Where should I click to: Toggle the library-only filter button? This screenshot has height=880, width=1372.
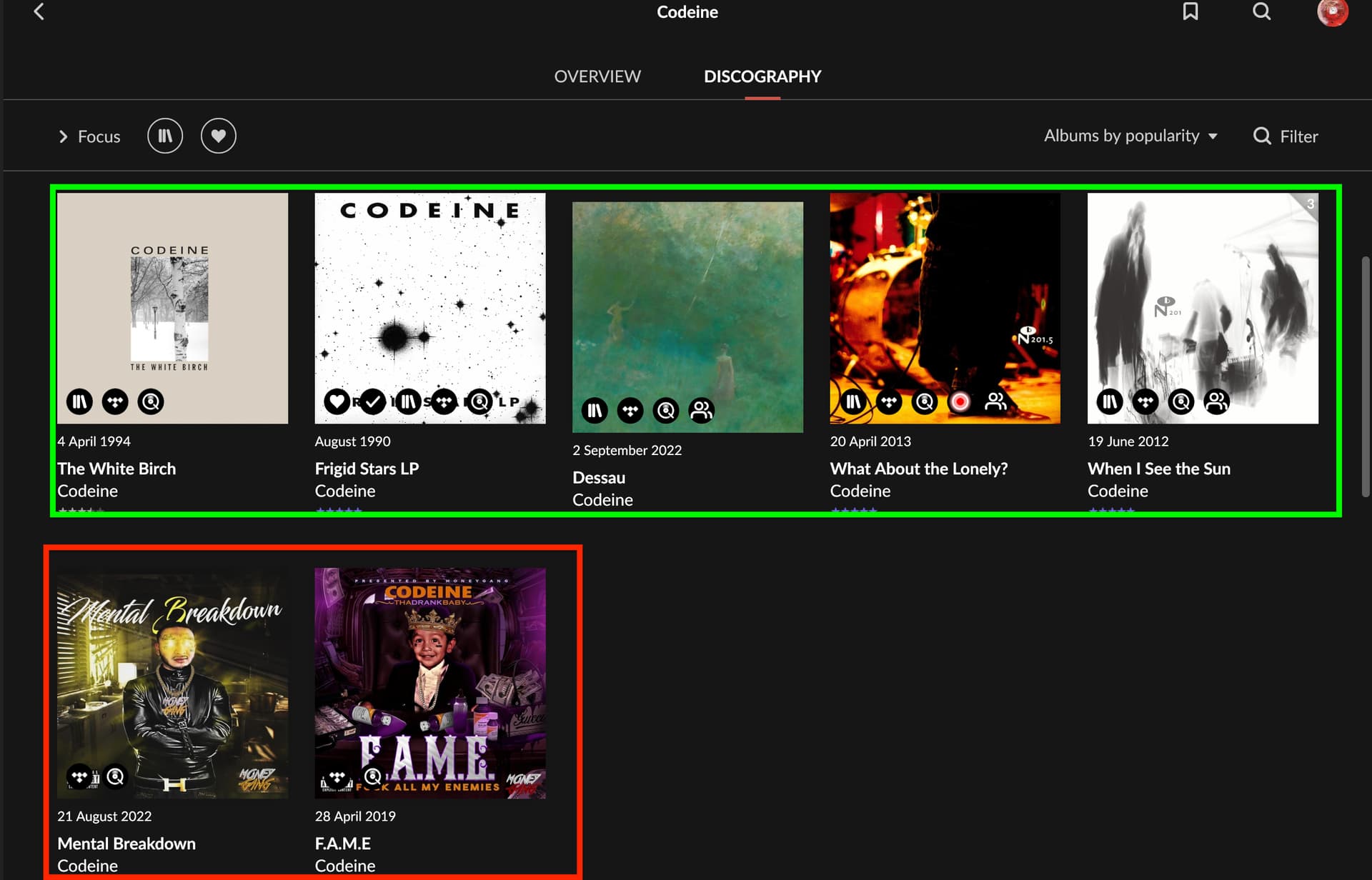click(x=165, y=136)
